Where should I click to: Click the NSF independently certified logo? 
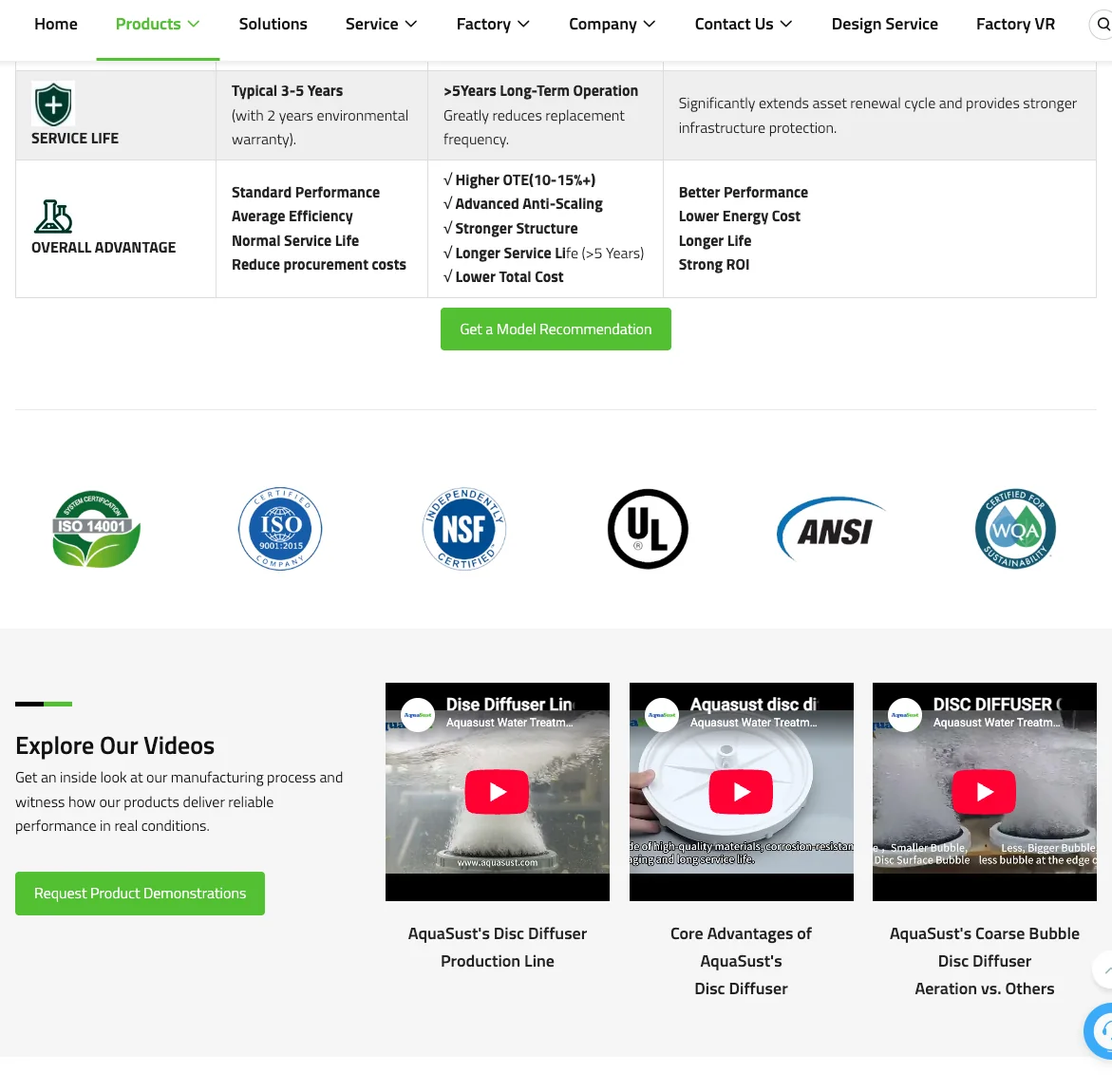[463, 529]
